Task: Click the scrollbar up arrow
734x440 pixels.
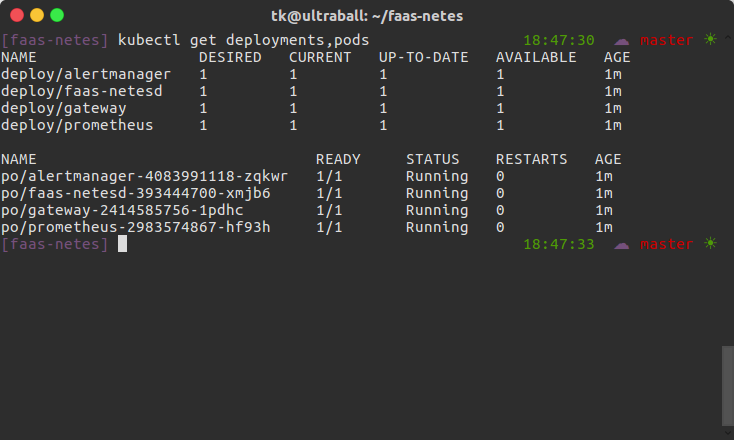Action: [727, 37]
